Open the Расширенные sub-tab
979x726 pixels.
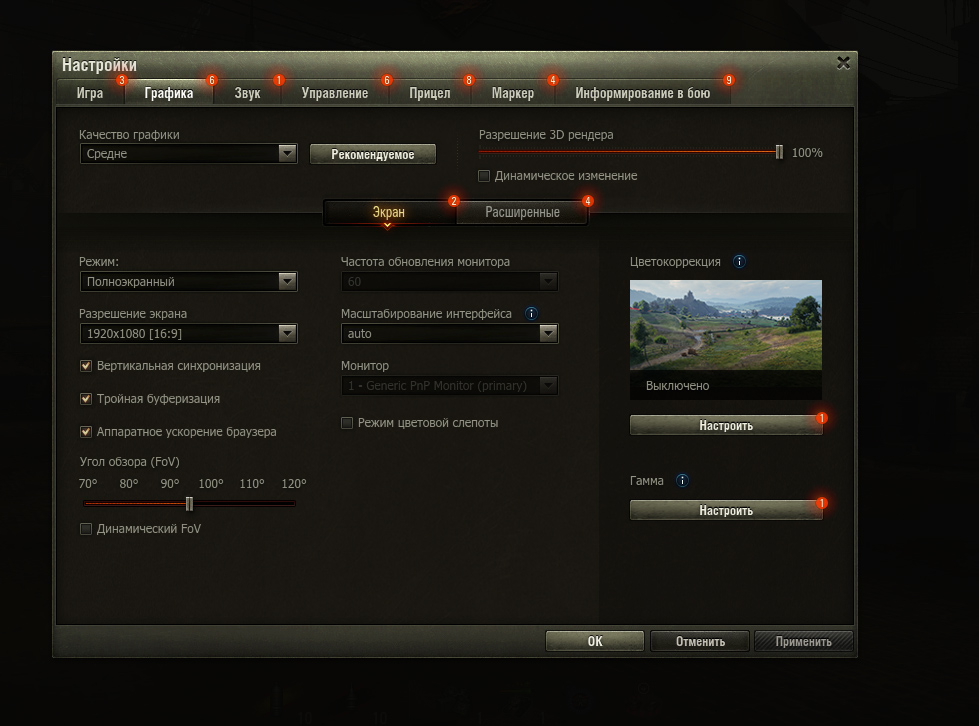click(522, 212)
